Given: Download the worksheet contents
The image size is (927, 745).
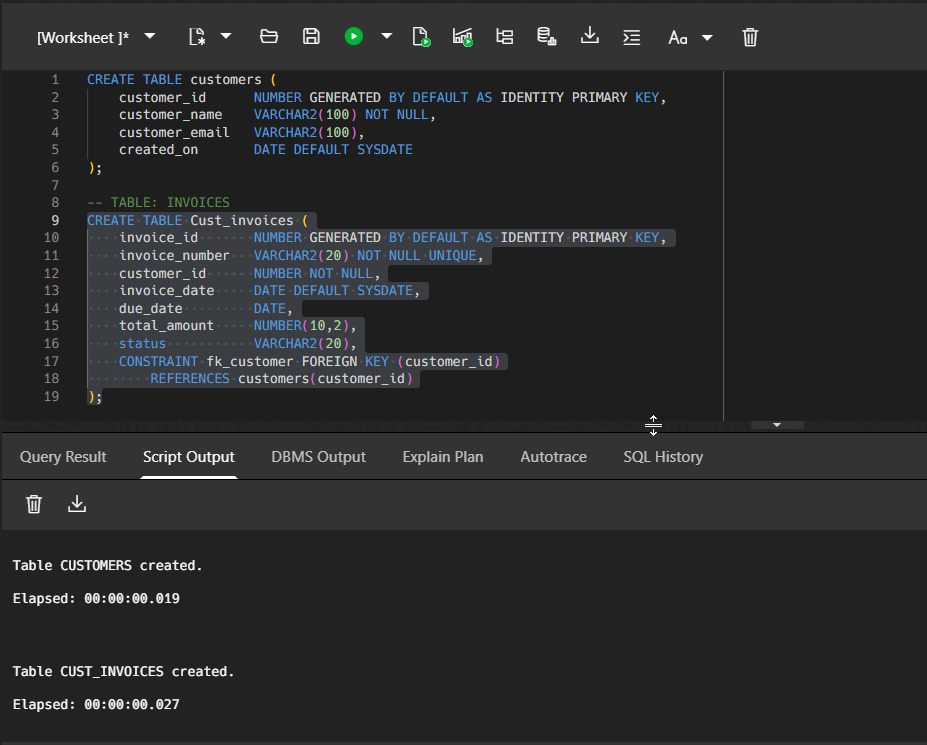Looking at the screenshot, I should pyautogui.click(x=589, y=36).
